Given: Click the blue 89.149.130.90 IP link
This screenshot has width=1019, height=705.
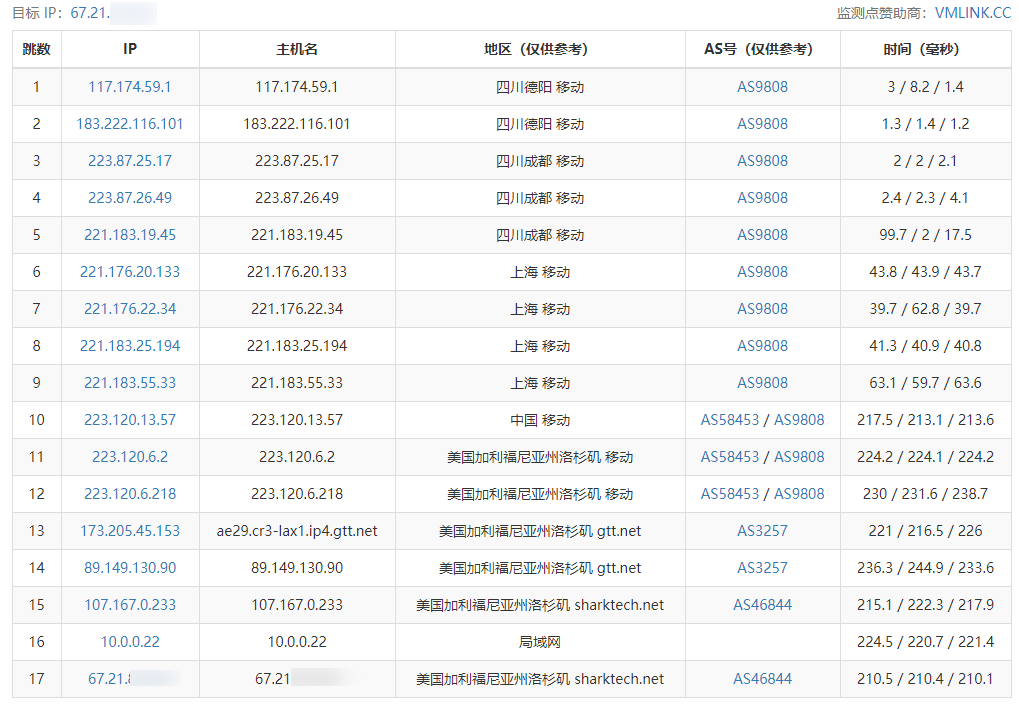Looking at the screenshot, I should pos(130,568).
